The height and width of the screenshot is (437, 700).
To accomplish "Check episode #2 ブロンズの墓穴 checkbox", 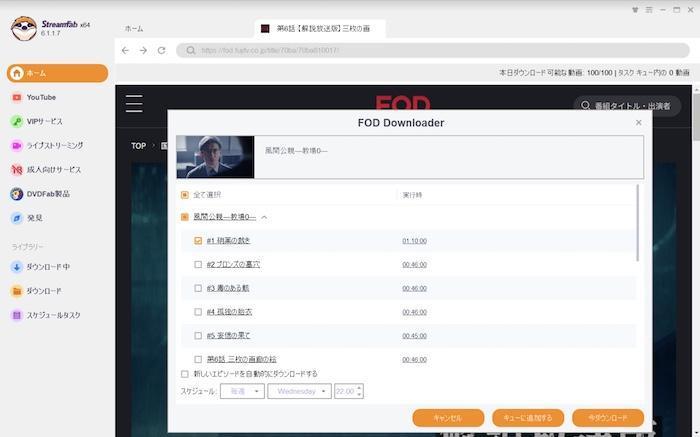I will [198, 264].
